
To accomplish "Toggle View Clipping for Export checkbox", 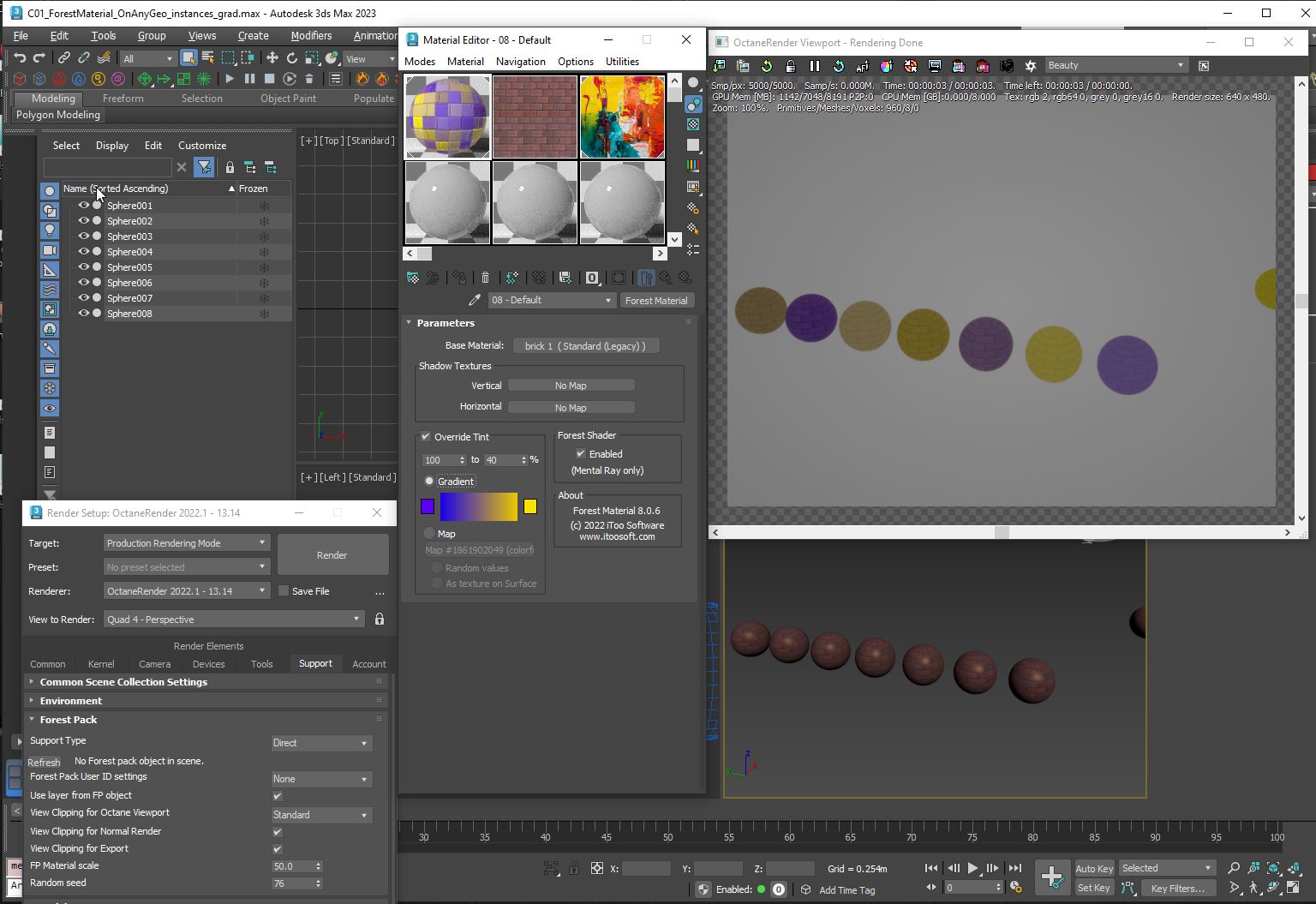I will pyautogui.click(x=278, y=849).
